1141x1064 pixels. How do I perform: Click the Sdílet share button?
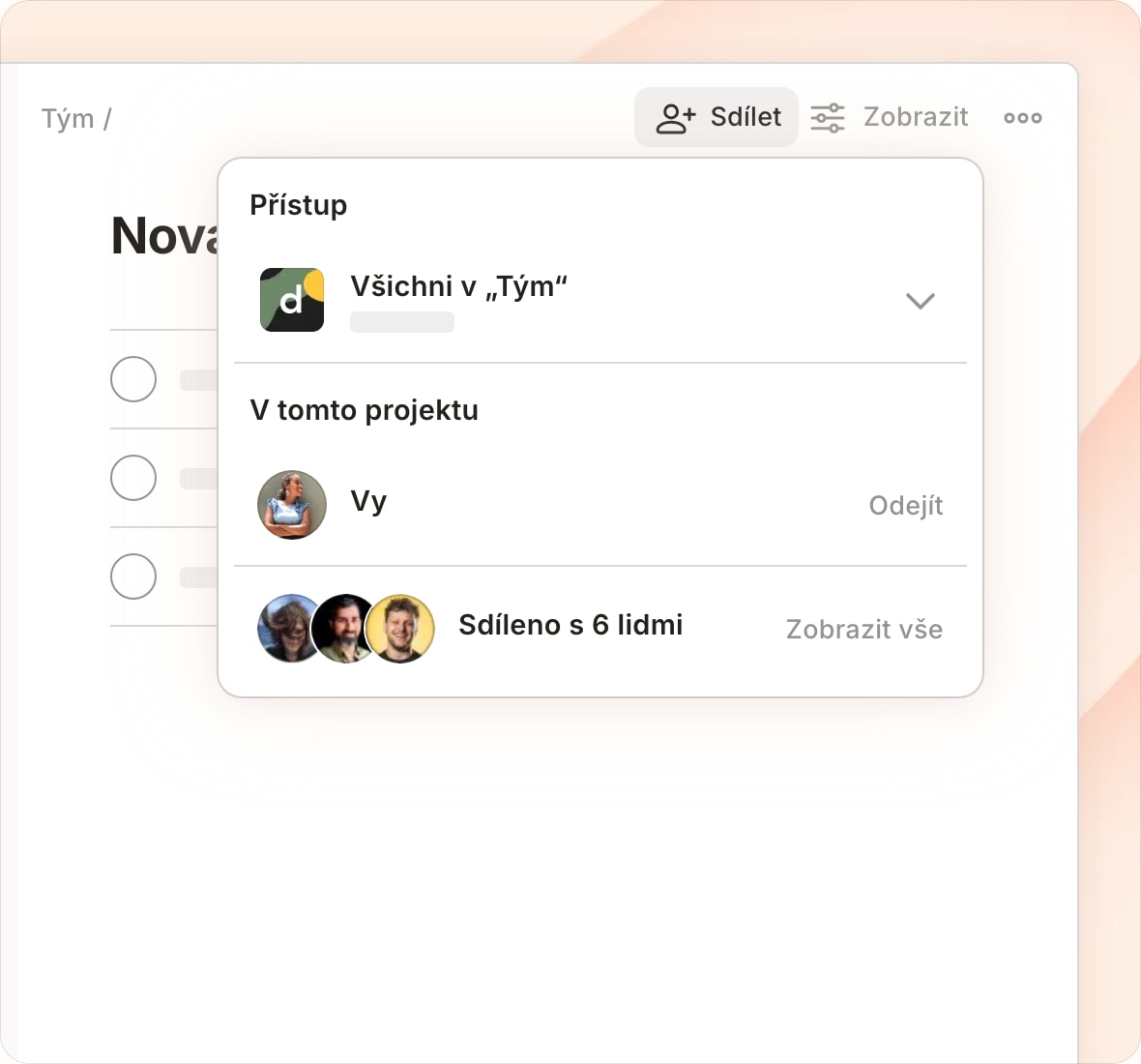click(717, 117)
